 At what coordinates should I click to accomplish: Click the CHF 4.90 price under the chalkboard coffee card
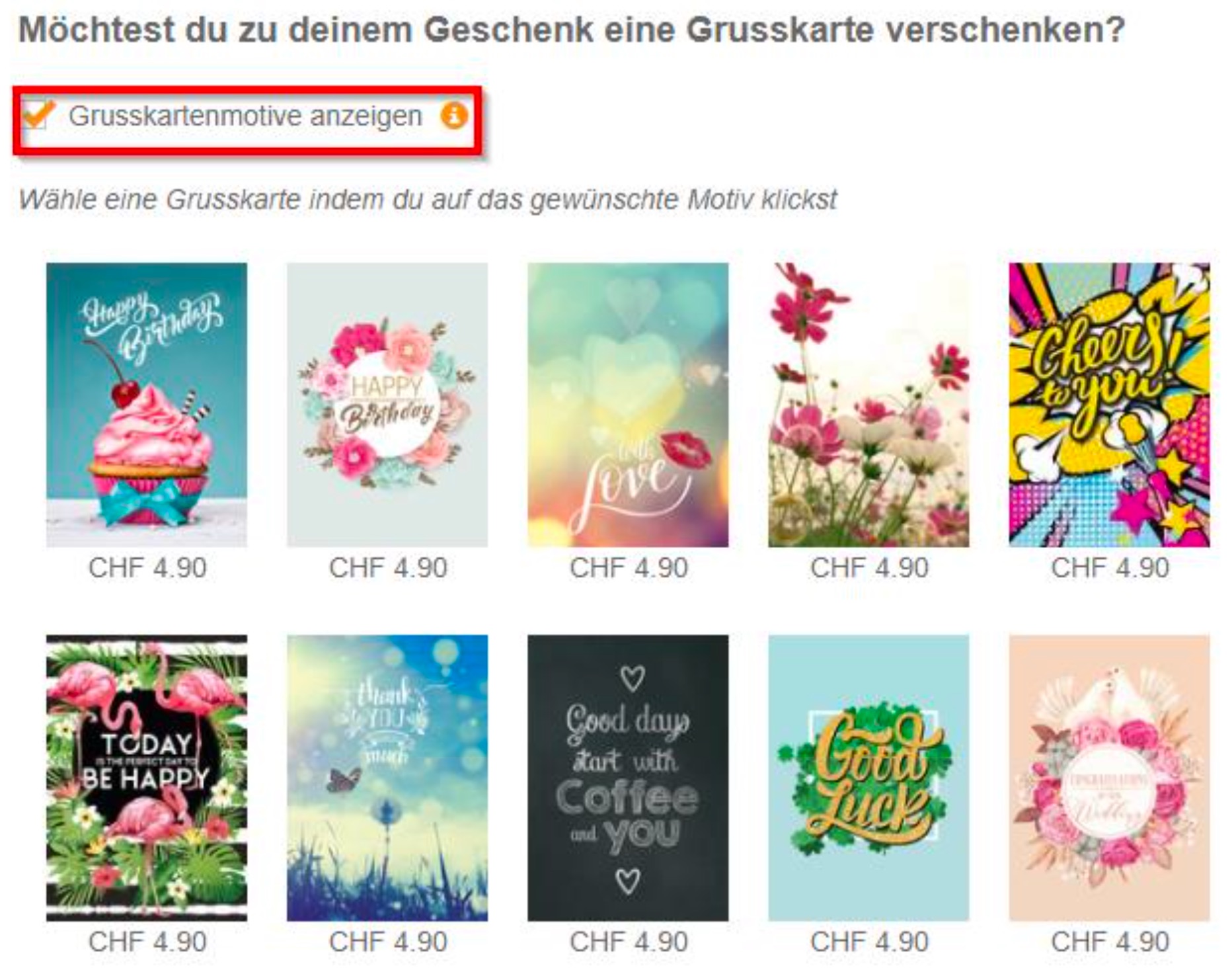[629, 942]
